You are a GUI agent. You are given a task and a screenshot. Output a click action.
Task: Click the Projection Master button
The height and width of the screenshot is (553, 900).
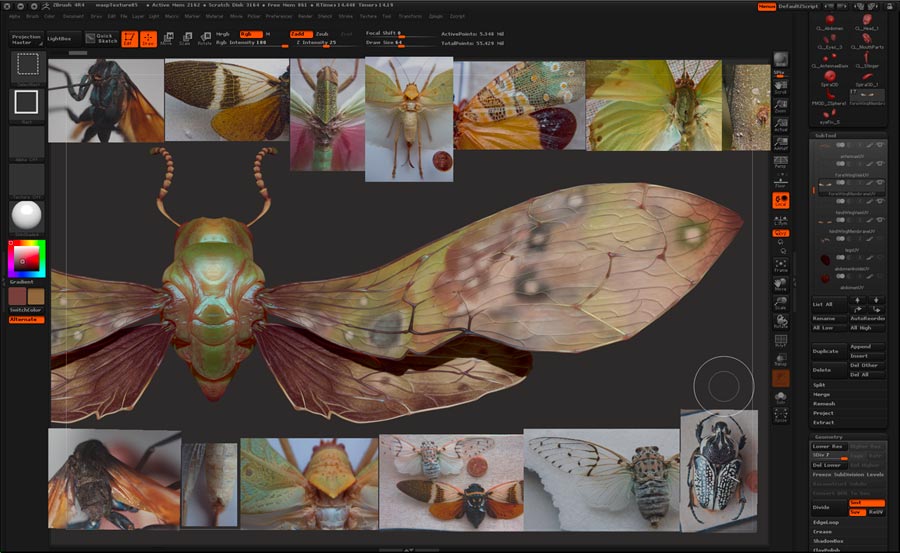click(x=26, y=39)
